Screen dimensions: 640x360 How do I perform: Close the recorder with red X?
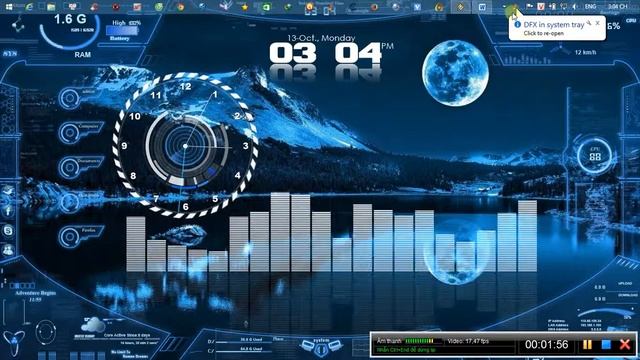[x=625, y=344]
